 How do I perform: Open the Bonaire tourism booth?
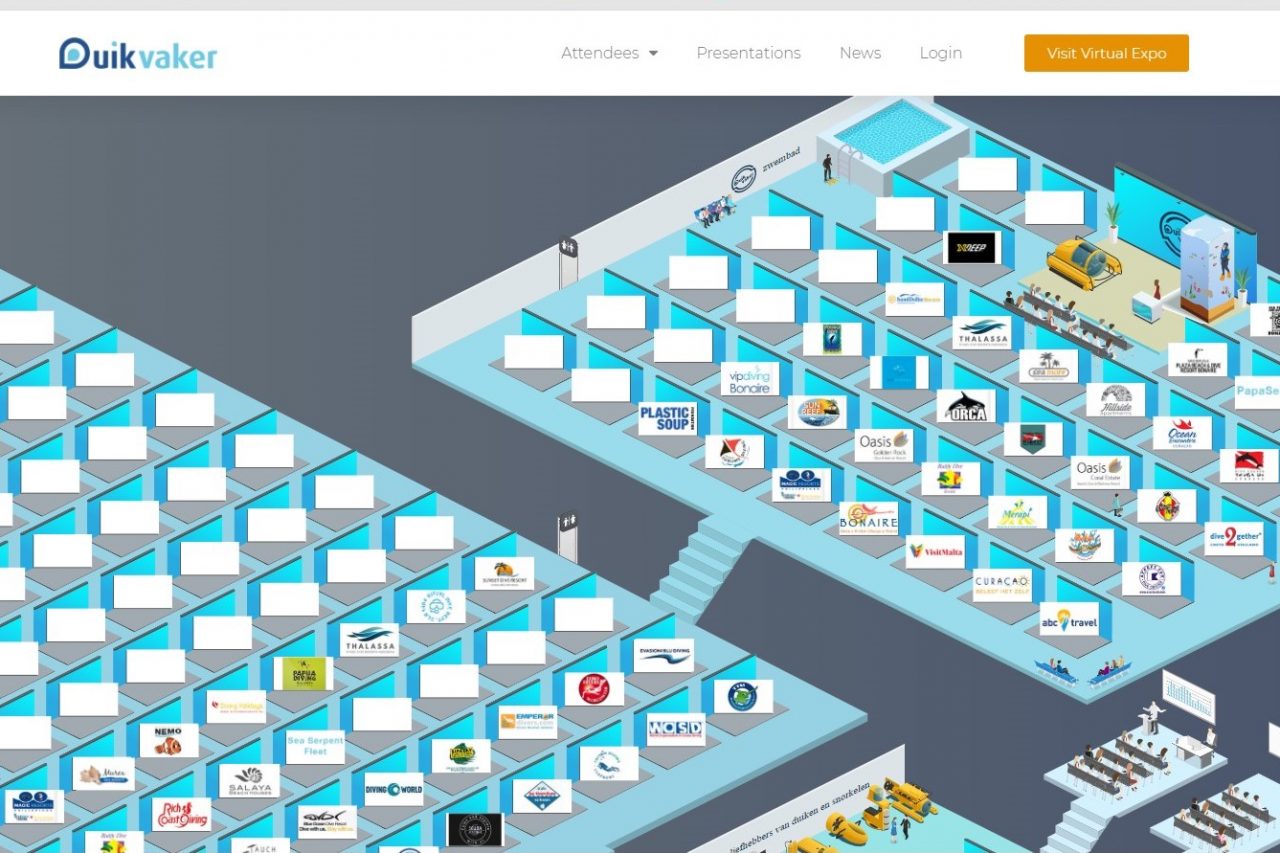(x=868, y=518)
